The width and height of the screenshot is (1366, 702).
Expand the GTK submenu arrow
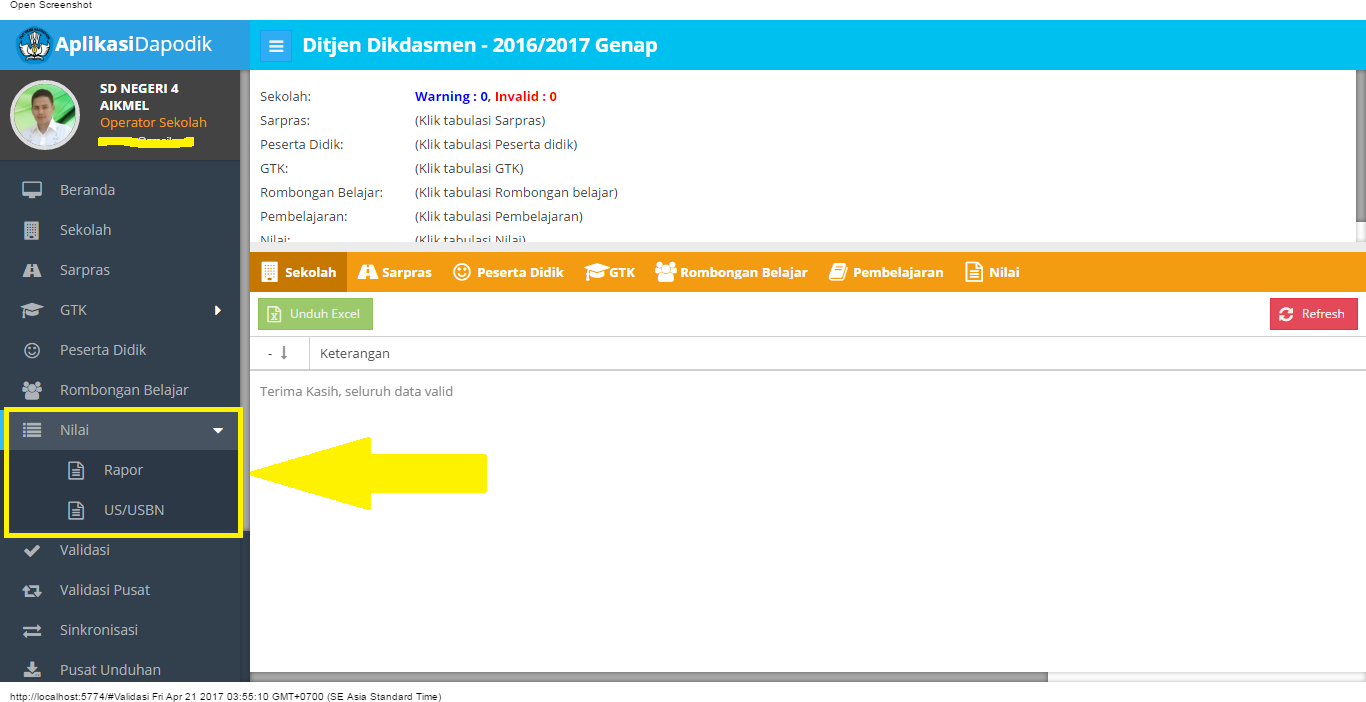click(x=217, y=310)
